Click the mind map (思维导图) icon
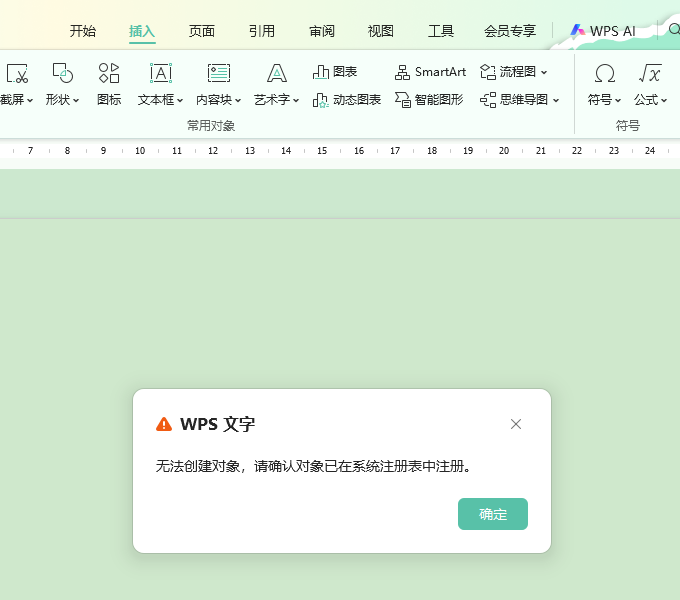Image resolution: width=680 pixels, height=600 pixels. 488,100
